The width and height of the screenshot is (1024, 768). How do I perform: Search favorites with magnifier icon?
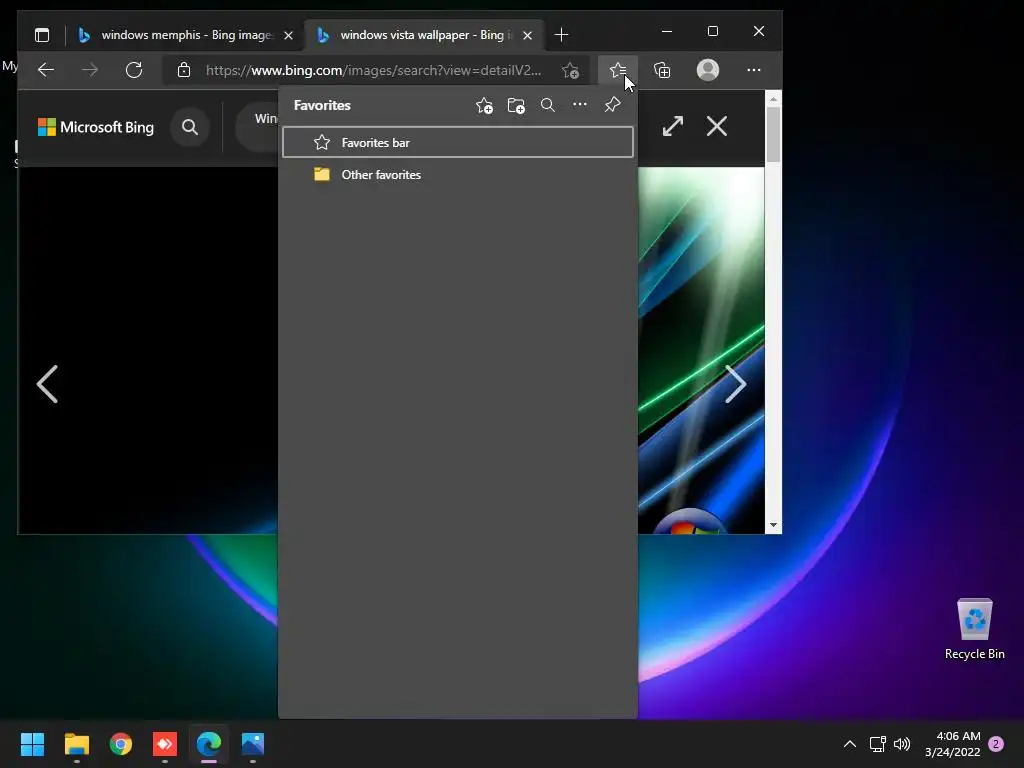pyautogui.click(x=548, y=105)
